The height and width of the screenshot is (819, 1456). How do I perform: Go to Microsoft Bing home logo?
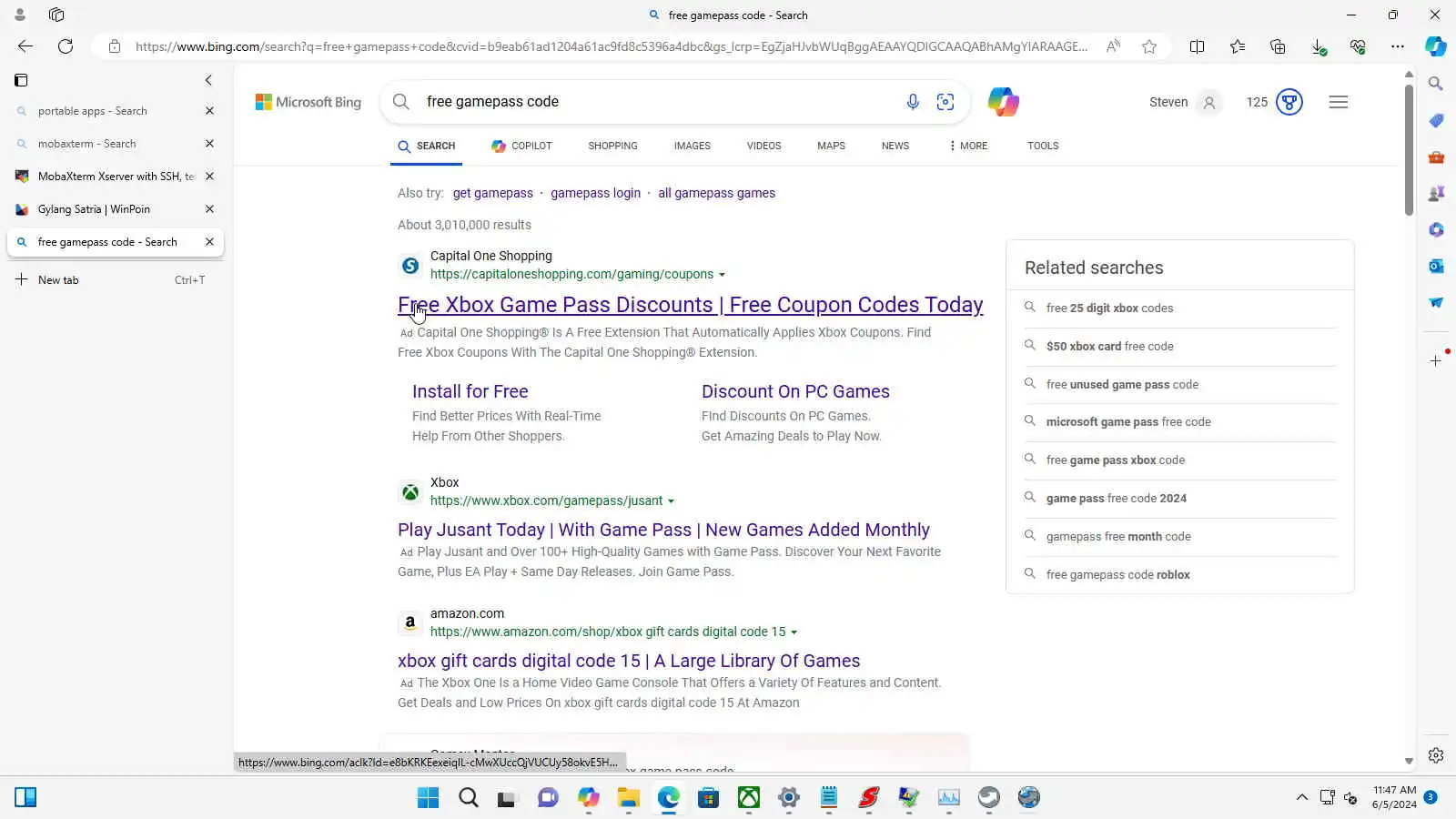pos(308,102)
